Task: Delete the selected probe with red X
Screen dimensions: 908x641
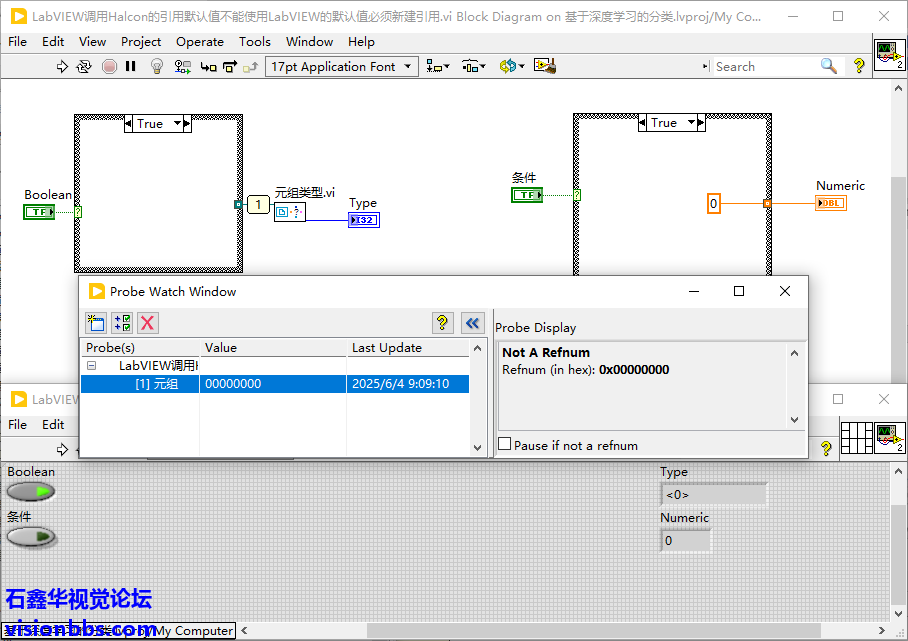Action: [148, 322]
